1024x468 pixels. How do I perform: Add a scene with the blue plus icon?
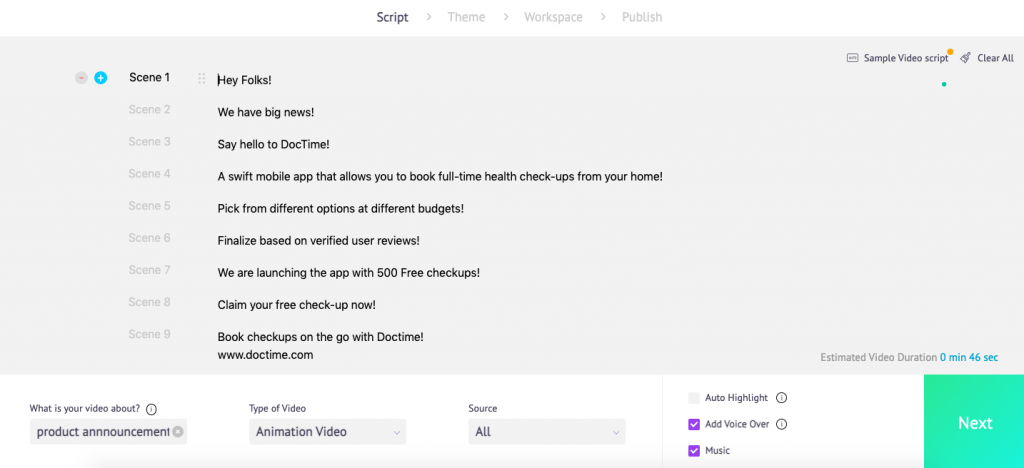[x=101, y=78]
